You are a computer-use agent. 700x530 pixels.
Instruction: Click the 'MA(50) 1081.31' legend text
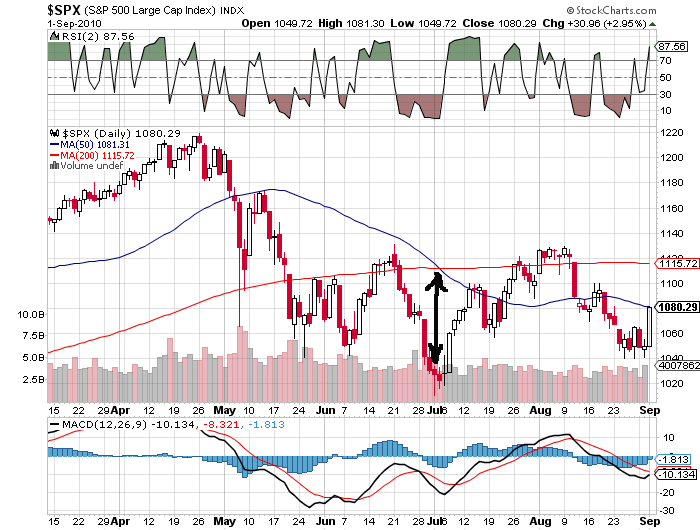coord(95,145)
